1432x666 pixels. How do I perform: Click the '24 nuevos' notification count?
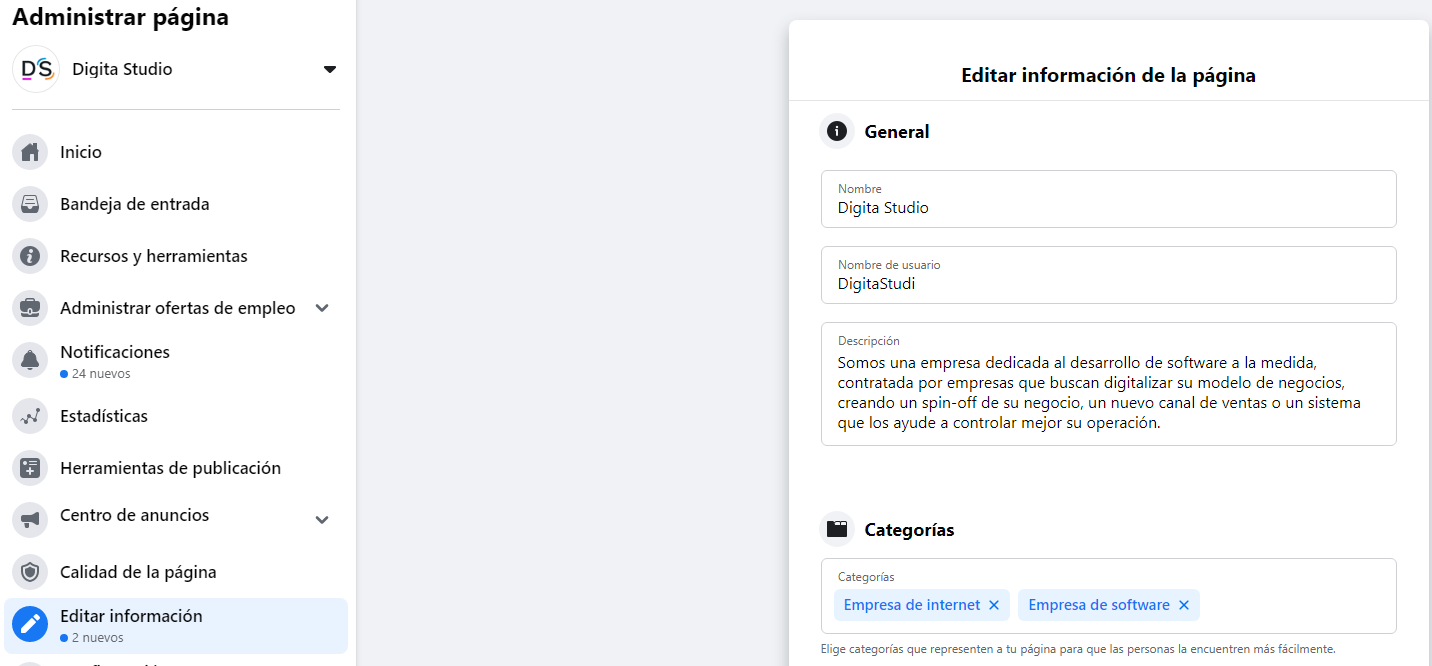(101, 374)
